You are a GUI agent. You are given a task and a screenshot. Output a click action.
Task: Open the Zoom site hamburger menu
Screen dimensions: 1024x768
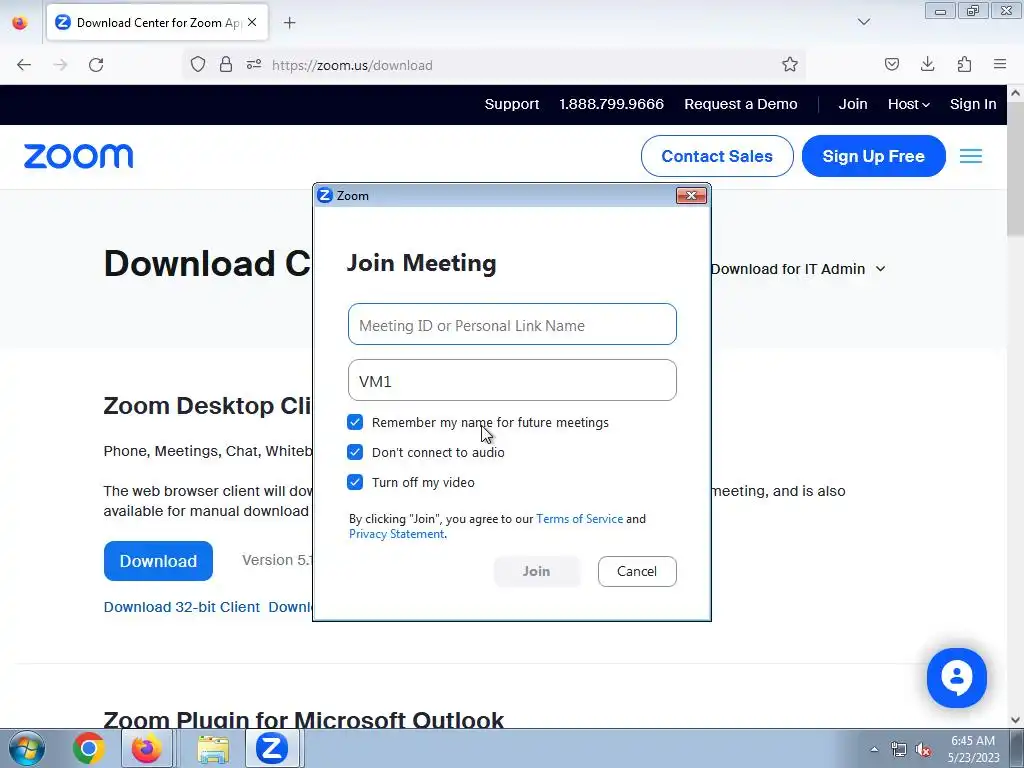point(970,156)
